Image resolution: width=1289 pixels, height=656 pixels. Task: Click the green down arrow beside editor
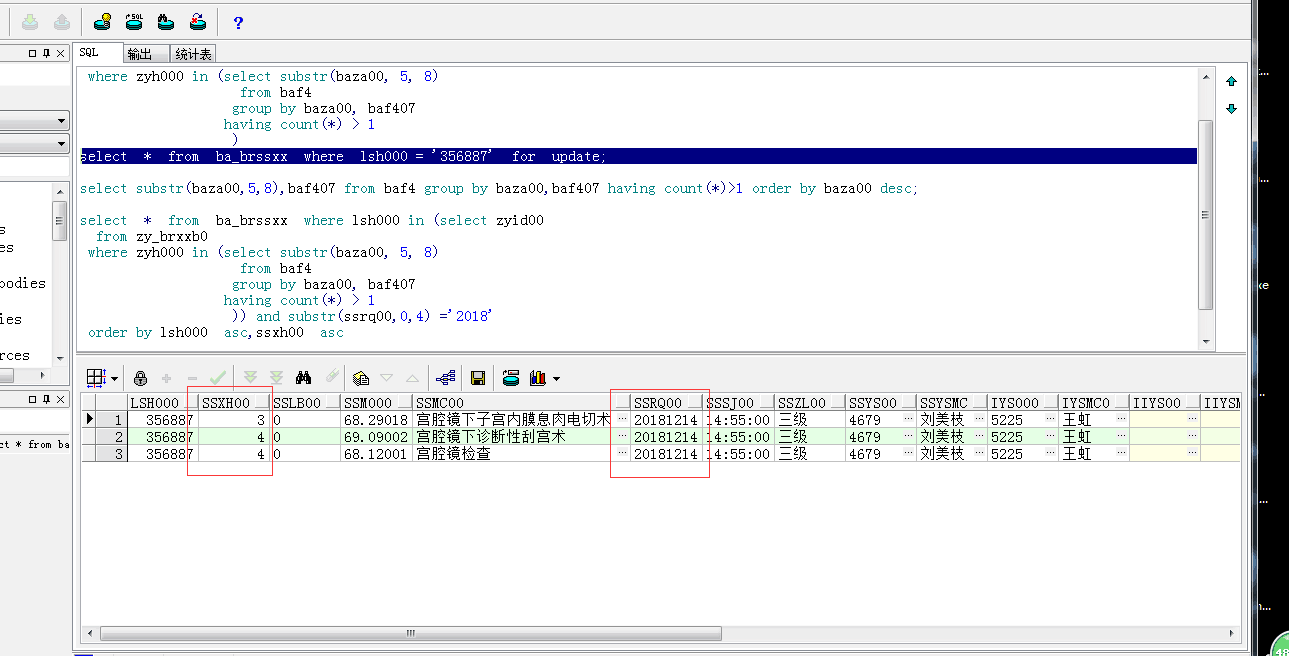pos(1231,109)
